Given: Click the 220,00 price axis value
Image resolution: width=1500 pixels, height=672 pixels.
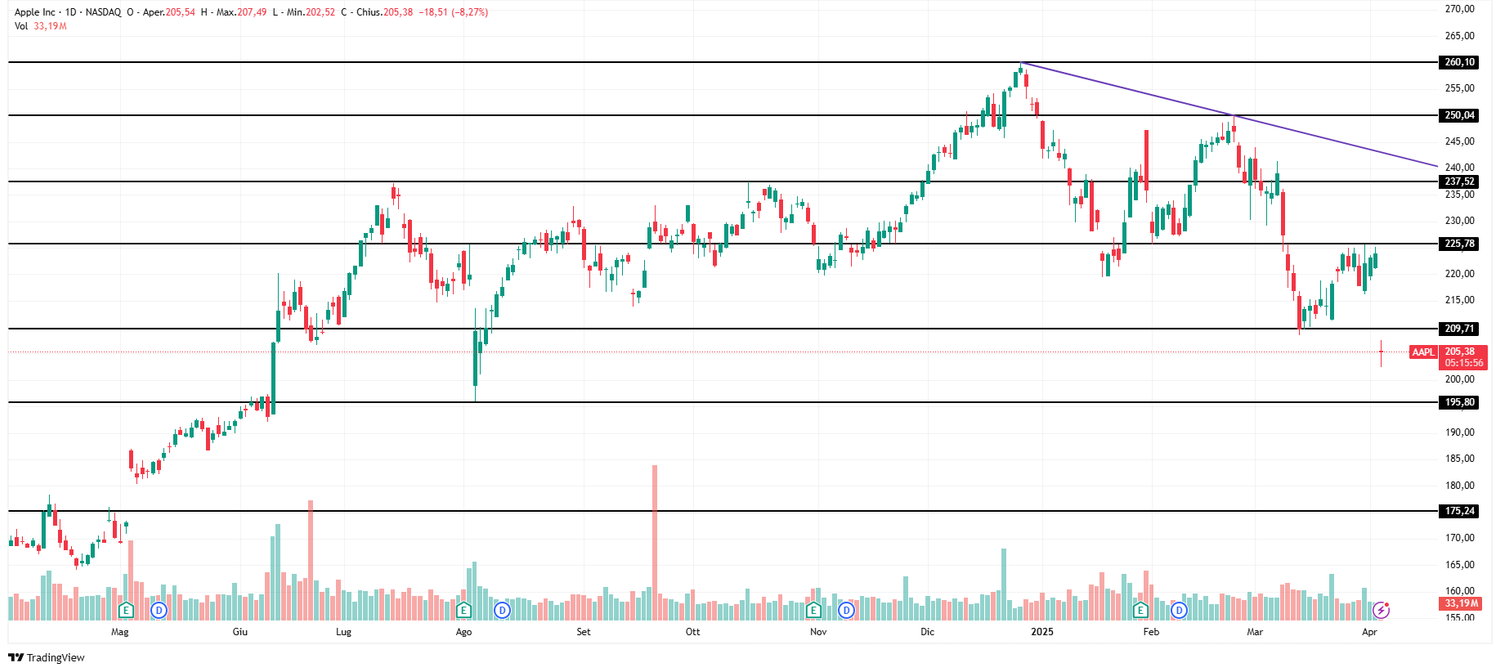Looking at the screenshot, I should pos(1460,274).
